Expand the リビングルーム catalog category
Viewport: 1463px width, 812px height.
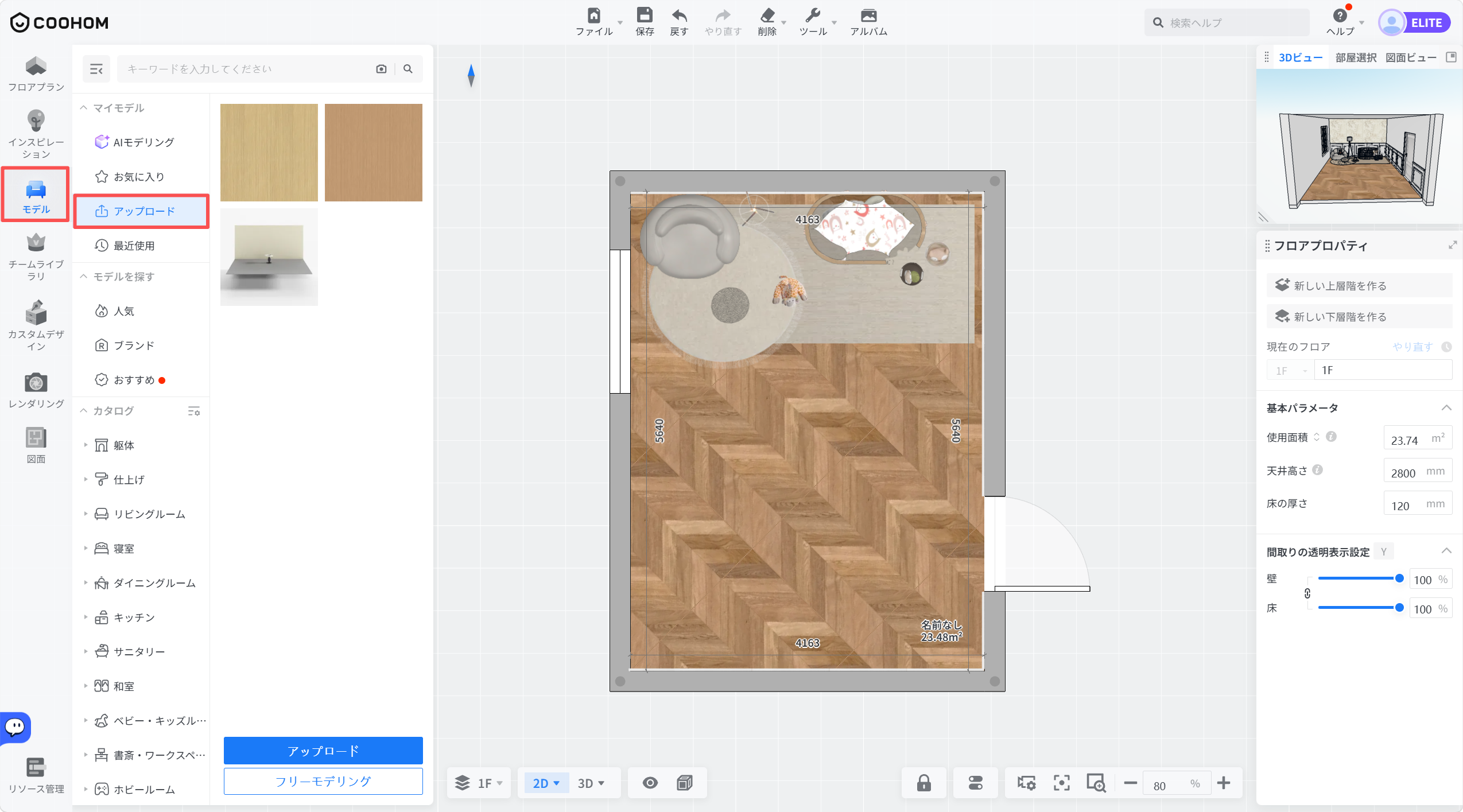86,514
